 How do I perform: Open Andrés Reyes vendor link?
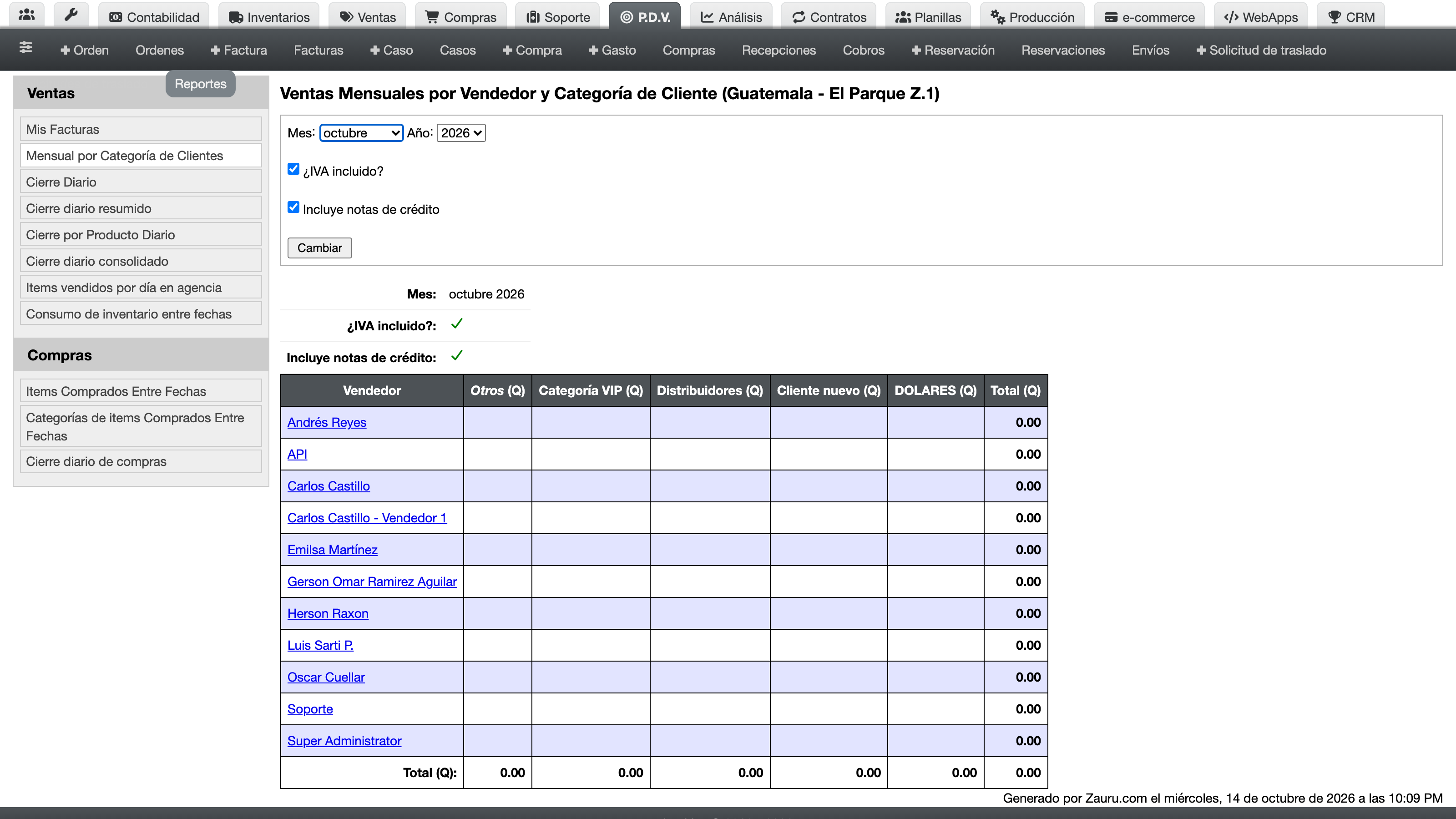pos(327,422)
